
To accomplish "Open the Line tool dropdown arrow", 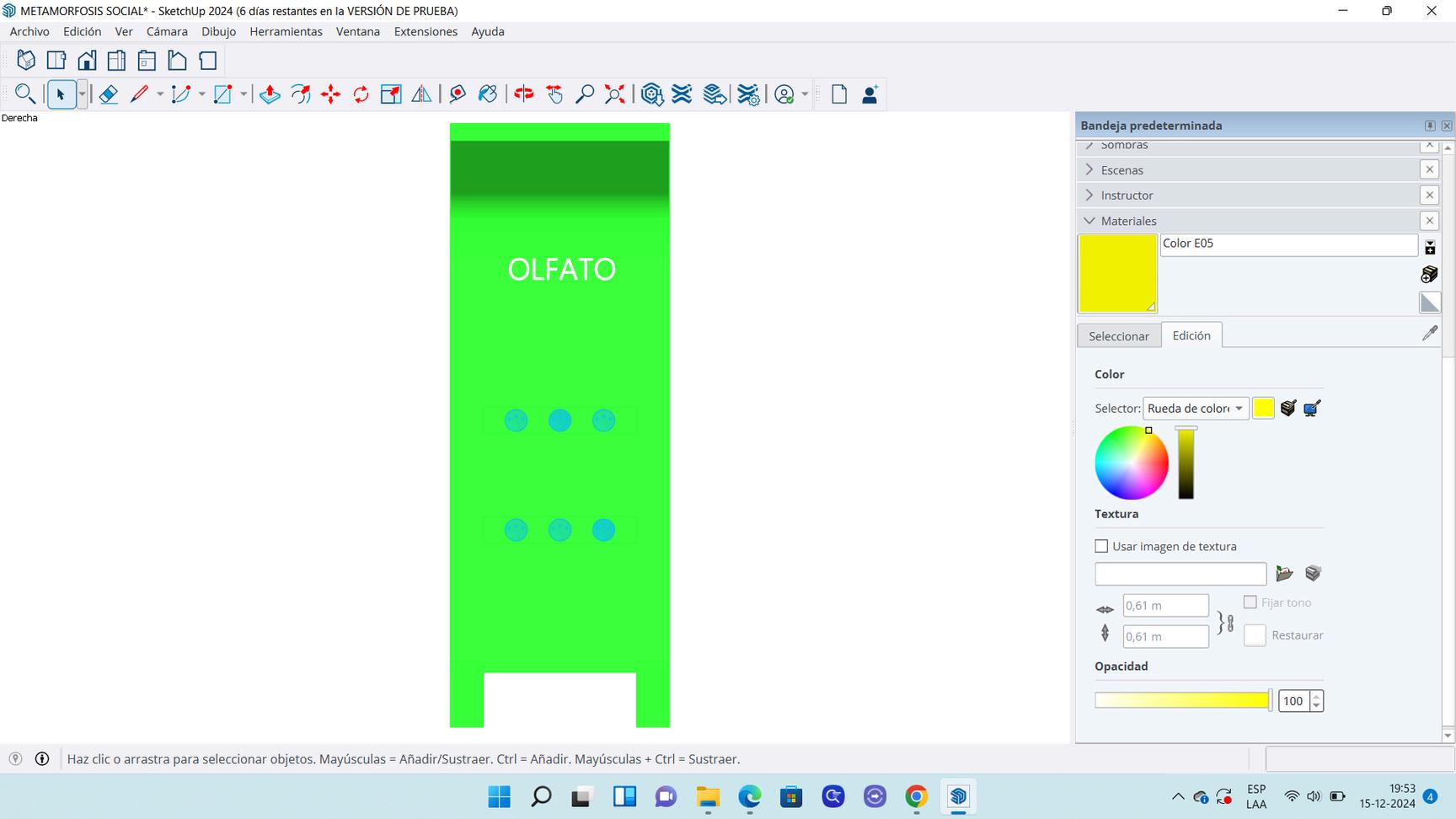I will pyautogui.click(x=160, y=94).
